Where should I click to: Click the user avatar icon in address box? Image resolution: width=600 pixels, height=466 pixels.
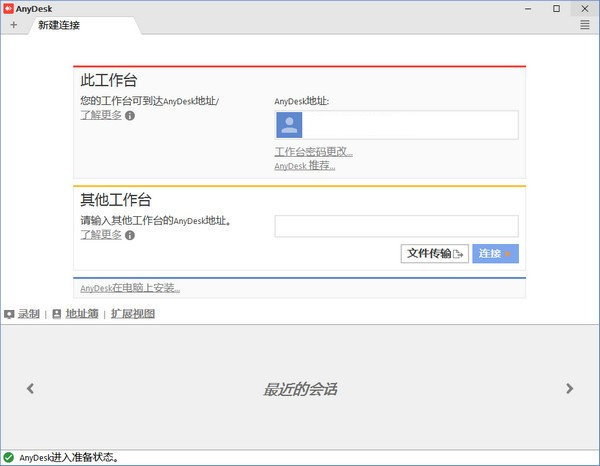pyautogui.click(x=289, y=125)
